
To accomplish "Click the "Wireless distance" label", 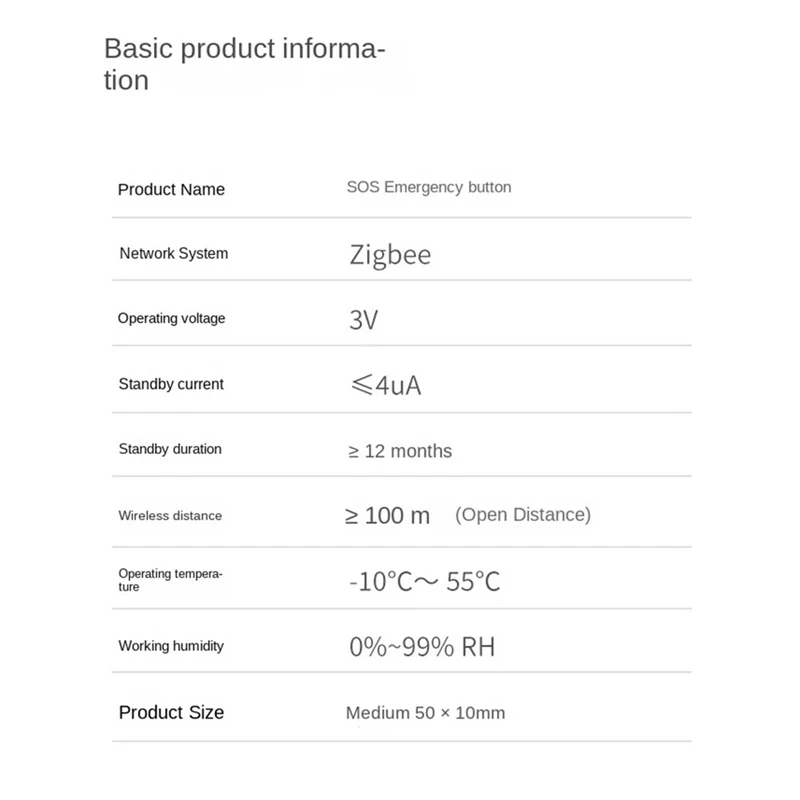I will point(170,516).
